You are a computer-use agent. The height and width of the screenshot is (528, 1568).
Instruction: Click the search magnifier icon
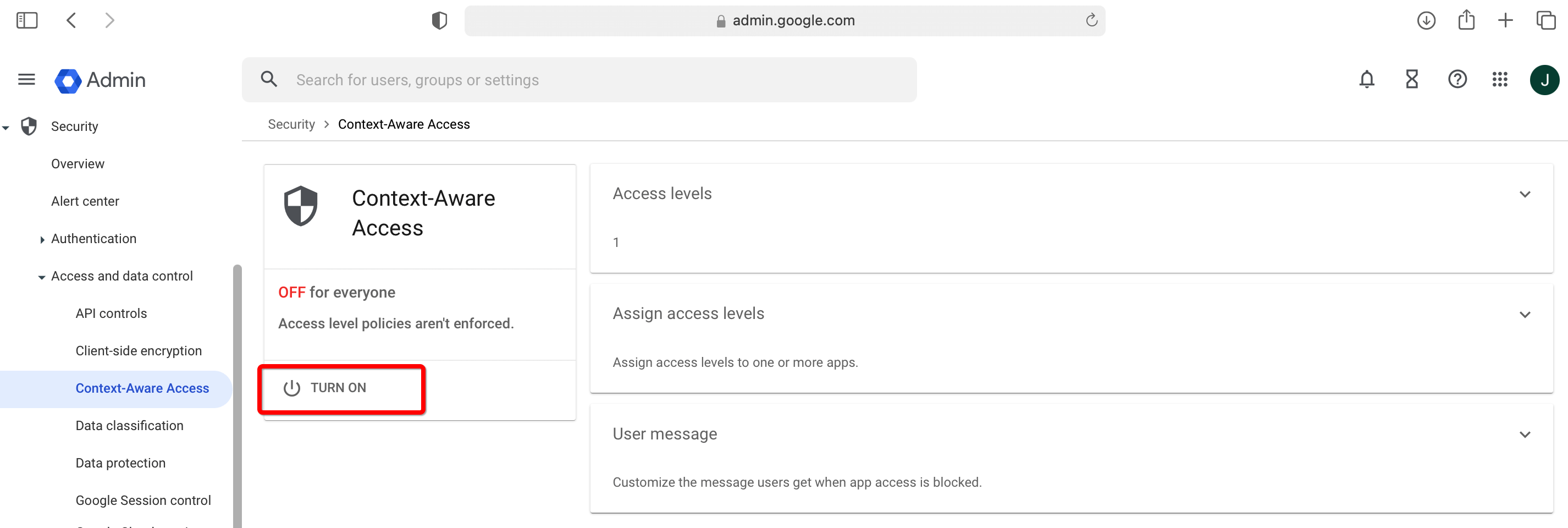pos(269,79)
